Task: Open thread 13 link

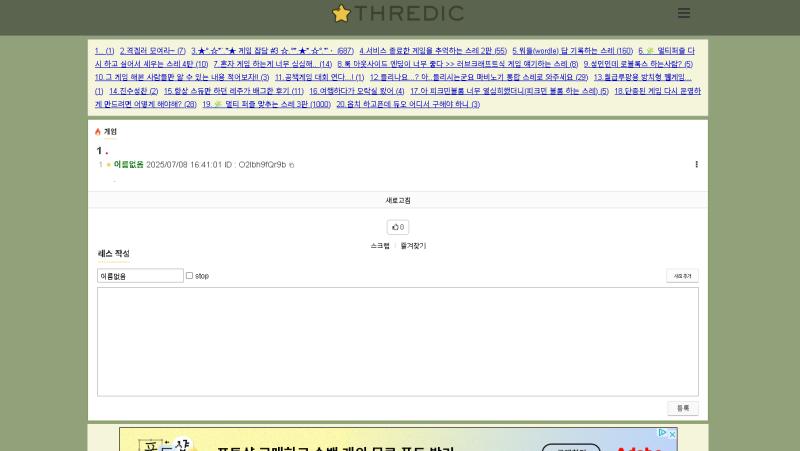Action: pyautogui.click(x=642, y=78)
